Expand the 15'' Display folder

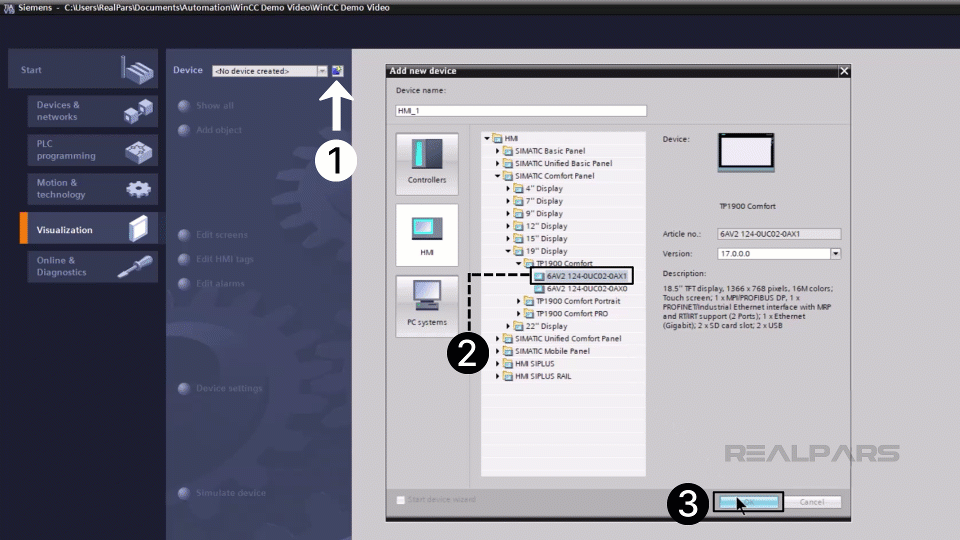[508, 239]
